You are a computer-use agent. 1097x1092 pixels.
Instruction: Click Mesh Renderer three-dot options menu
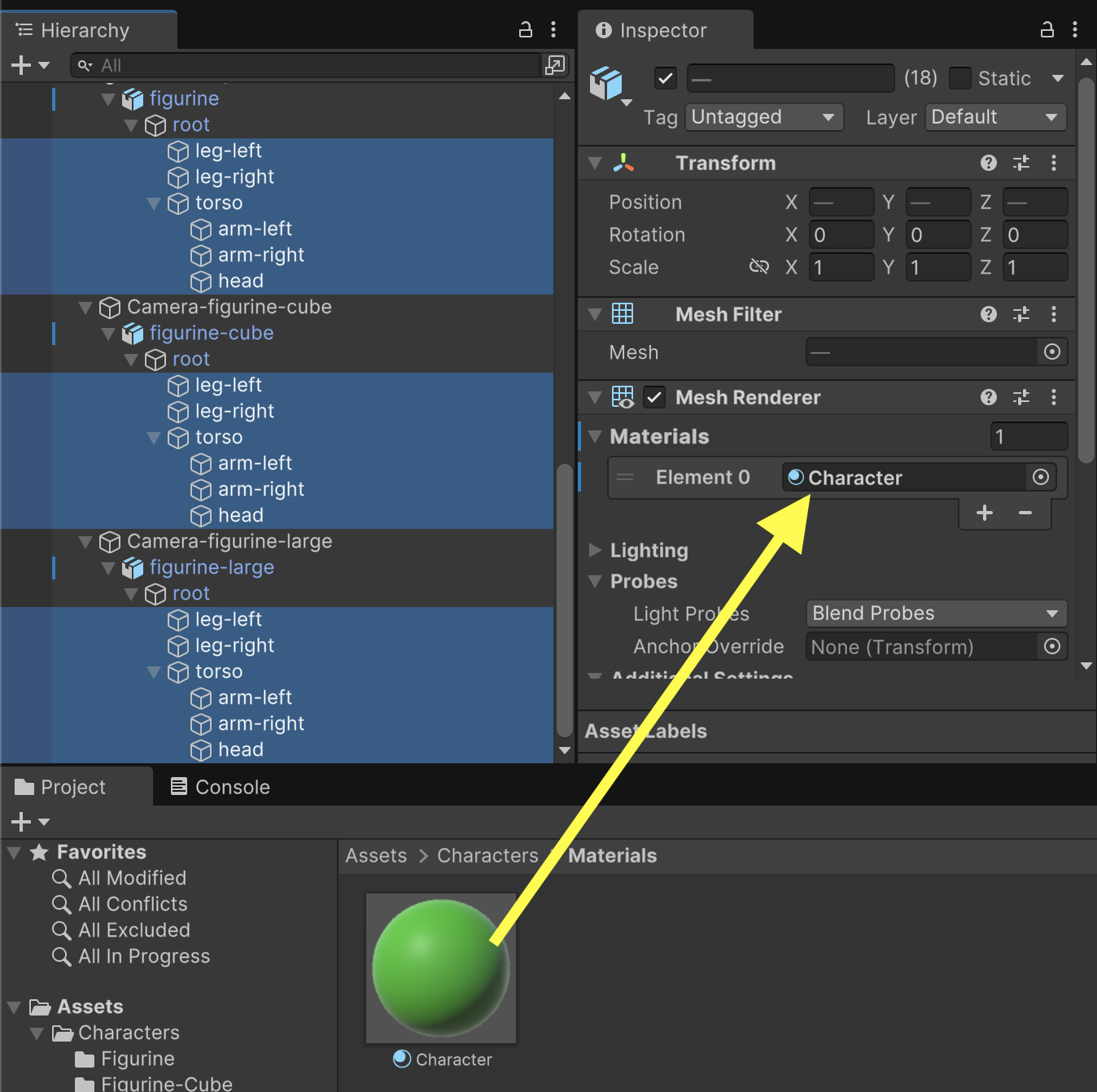(1053, 397)
